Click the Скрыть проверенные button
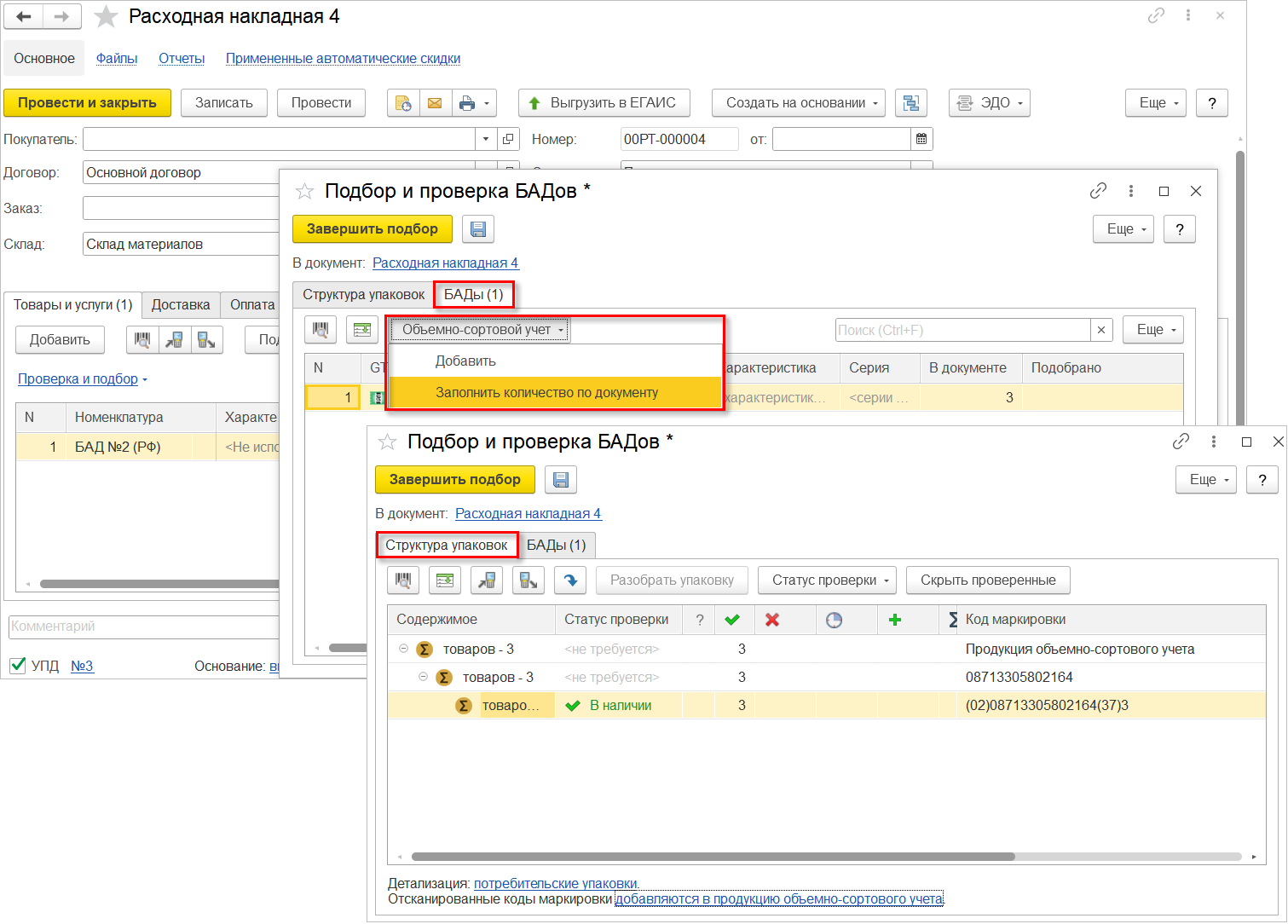 pos(988,580)
